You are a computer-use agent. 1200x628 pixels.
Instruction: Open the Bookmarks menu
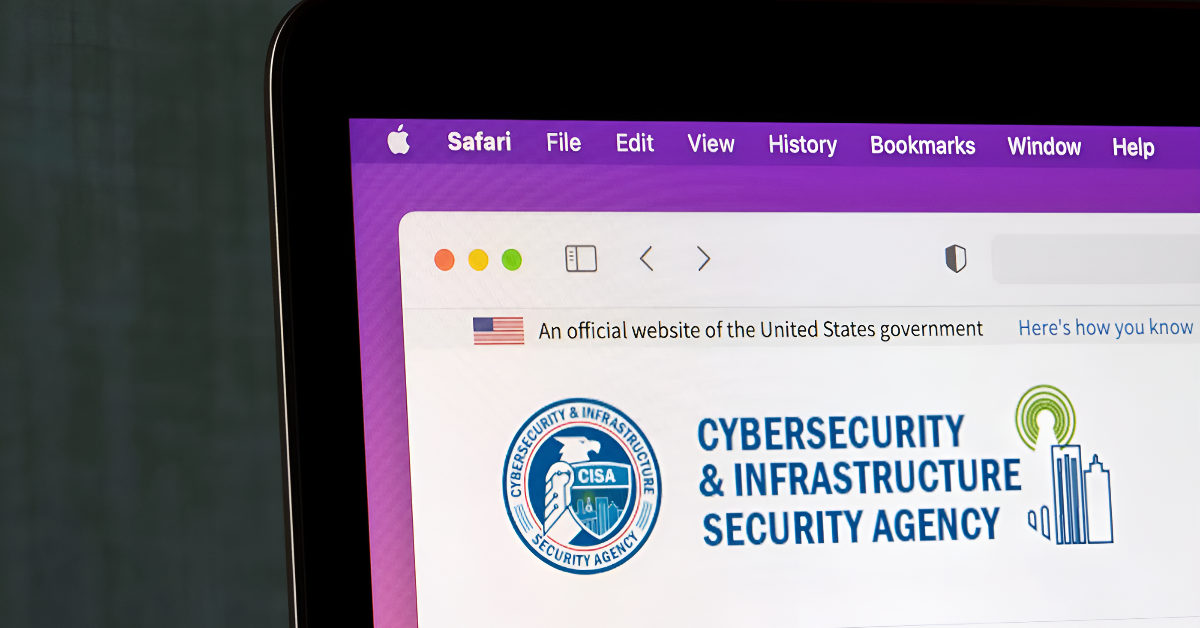point(922,145)
